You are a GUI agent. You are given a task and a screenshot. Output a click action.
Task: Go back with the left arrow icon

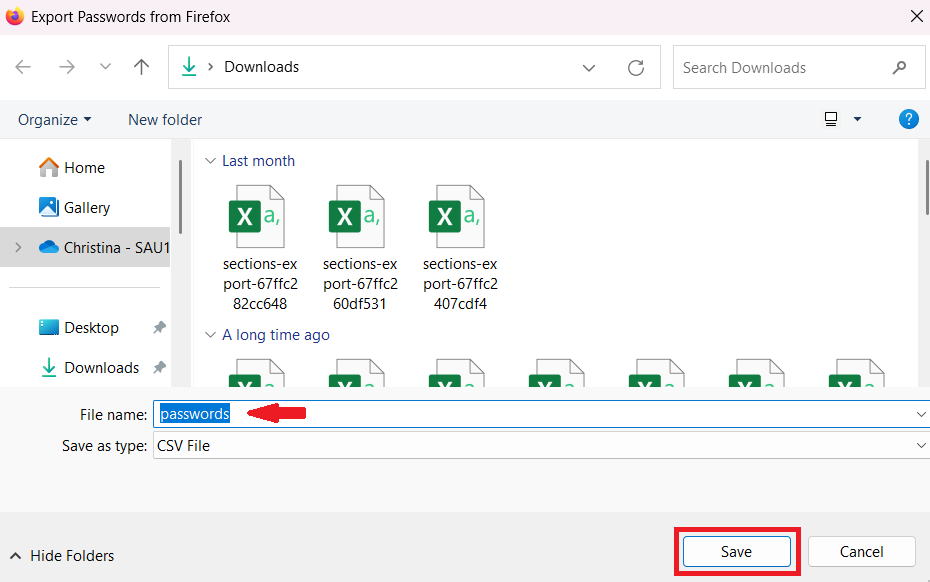(x=23, y=67)
